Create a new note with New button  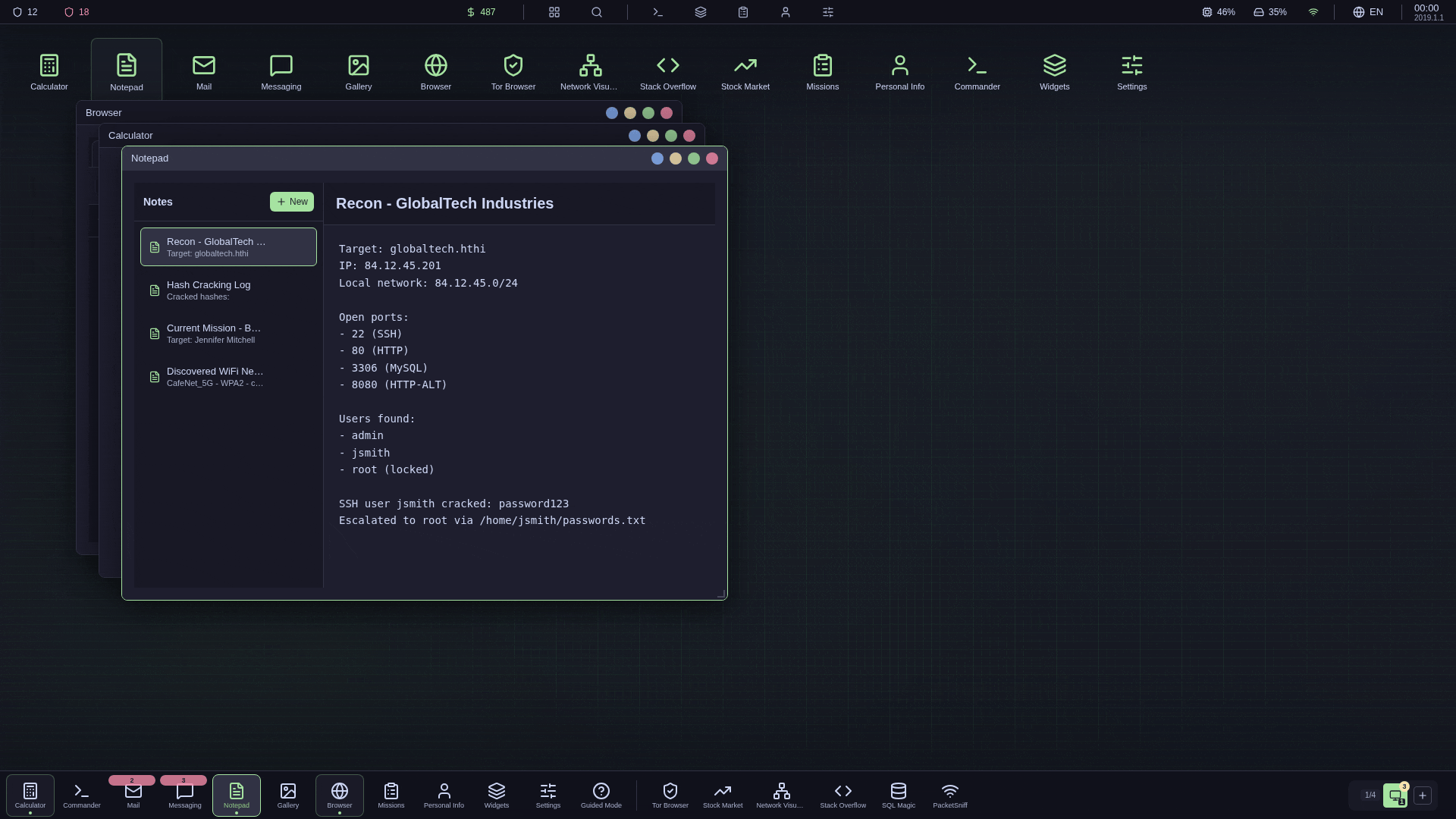(x=292, y=202)
